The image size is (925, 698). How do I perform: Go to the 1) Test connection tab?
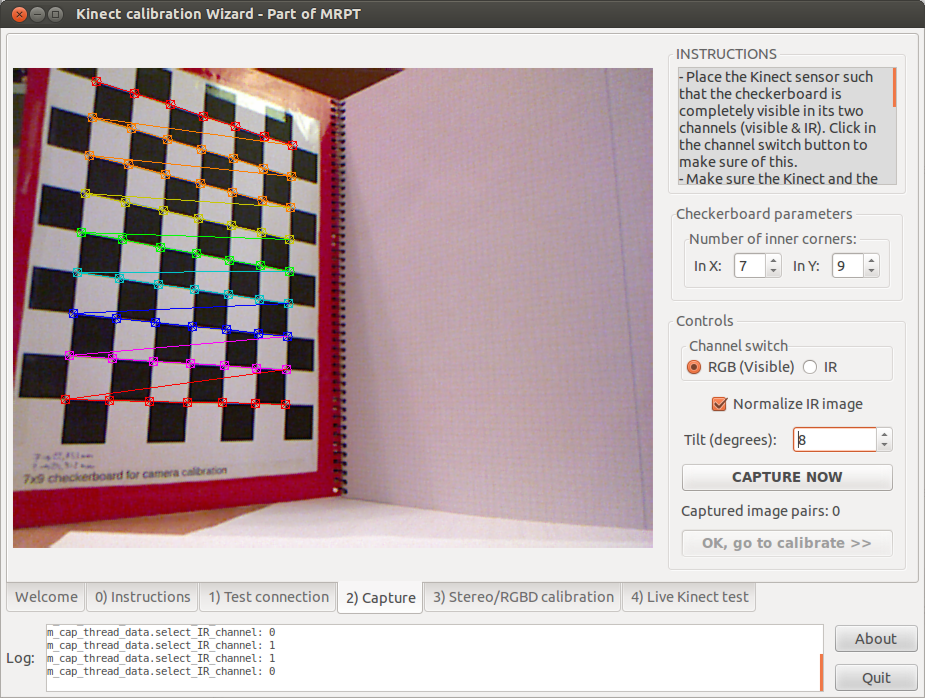268,597
